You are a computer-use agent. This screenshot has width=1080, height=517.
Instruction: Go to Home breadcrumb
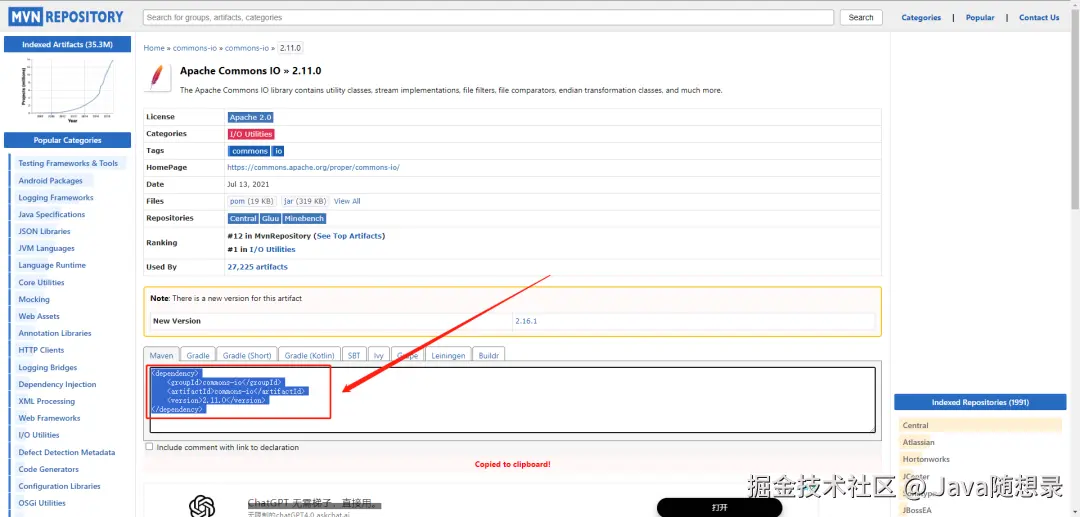[154, 48]
